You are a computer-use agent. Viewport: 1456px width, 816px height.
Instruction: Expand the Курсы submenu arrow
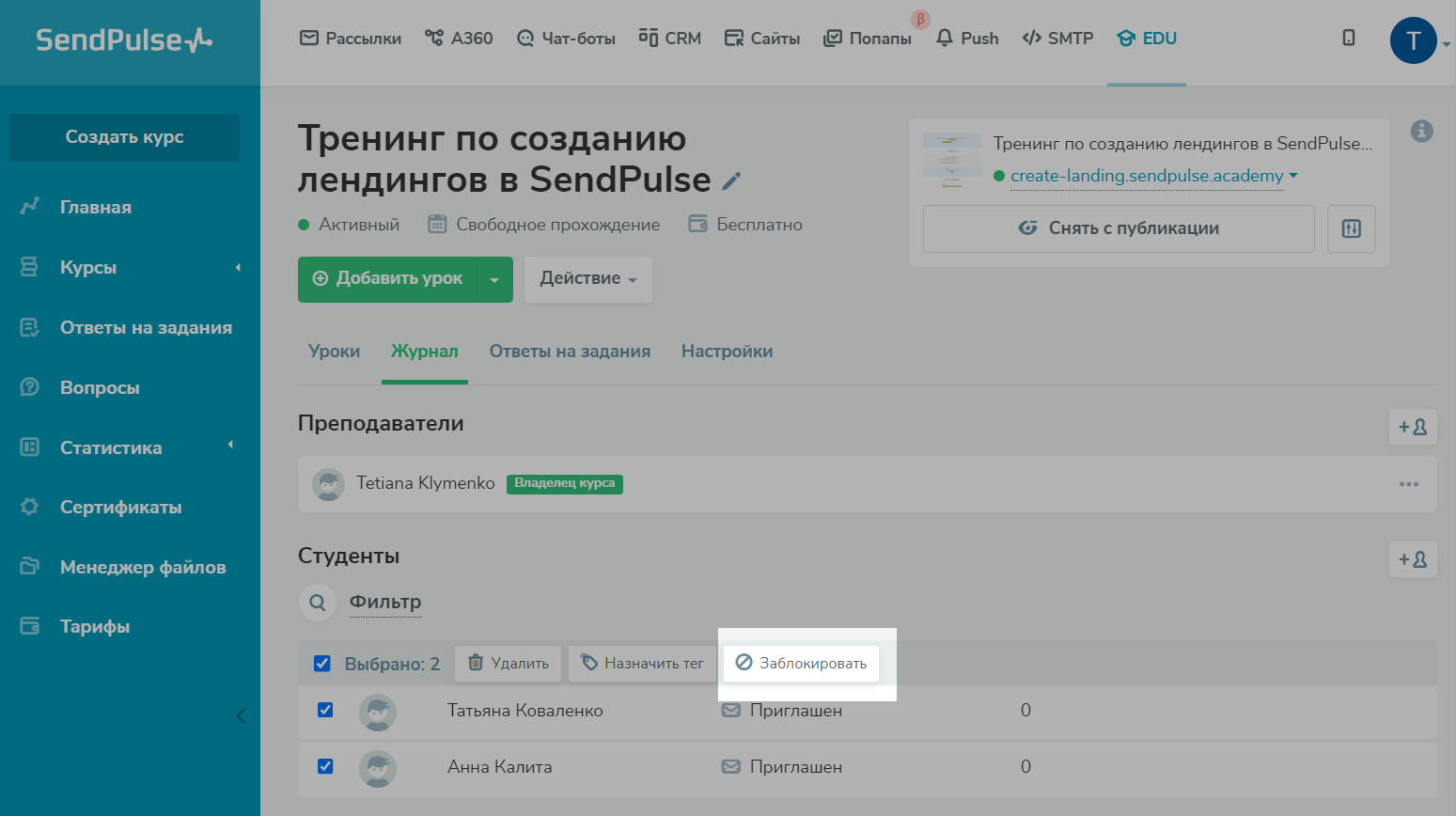click(238, 267)
